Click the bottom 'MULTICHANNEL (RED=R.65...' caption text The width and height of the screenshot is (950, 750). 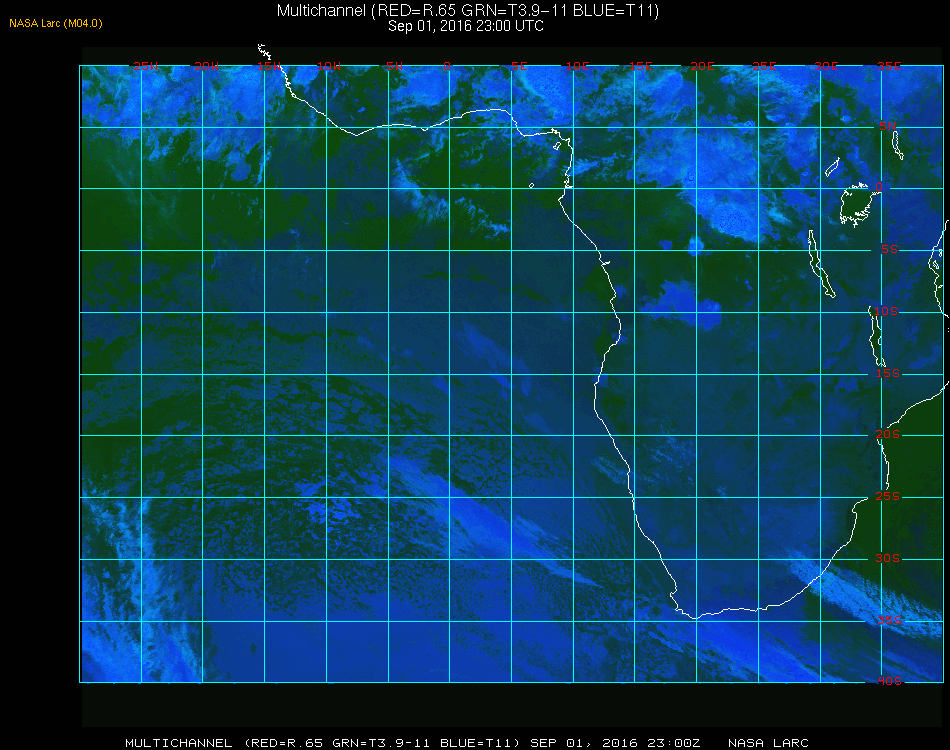click(322, 743)
